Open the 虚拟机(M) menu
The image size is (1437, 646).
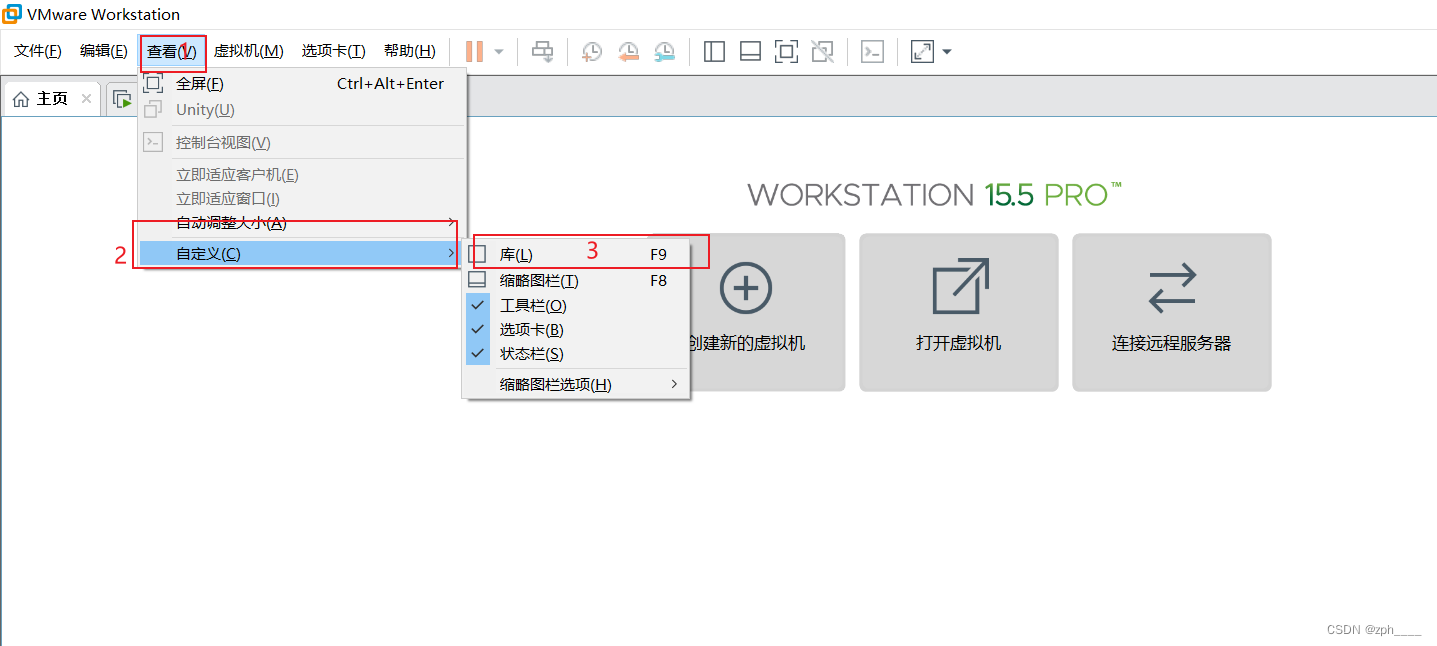pyautogui.click(x=249, y=51)
